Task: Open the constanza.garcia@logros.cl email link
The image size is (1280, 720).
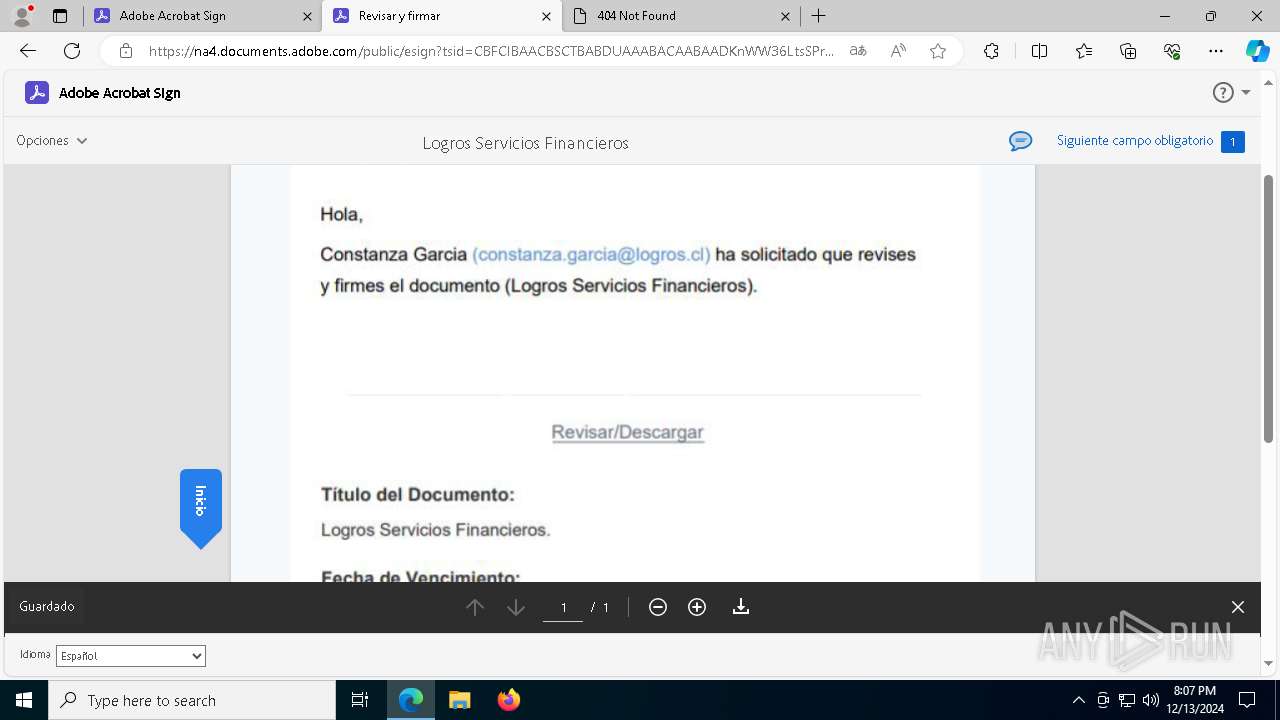Action: pos(591,254)
